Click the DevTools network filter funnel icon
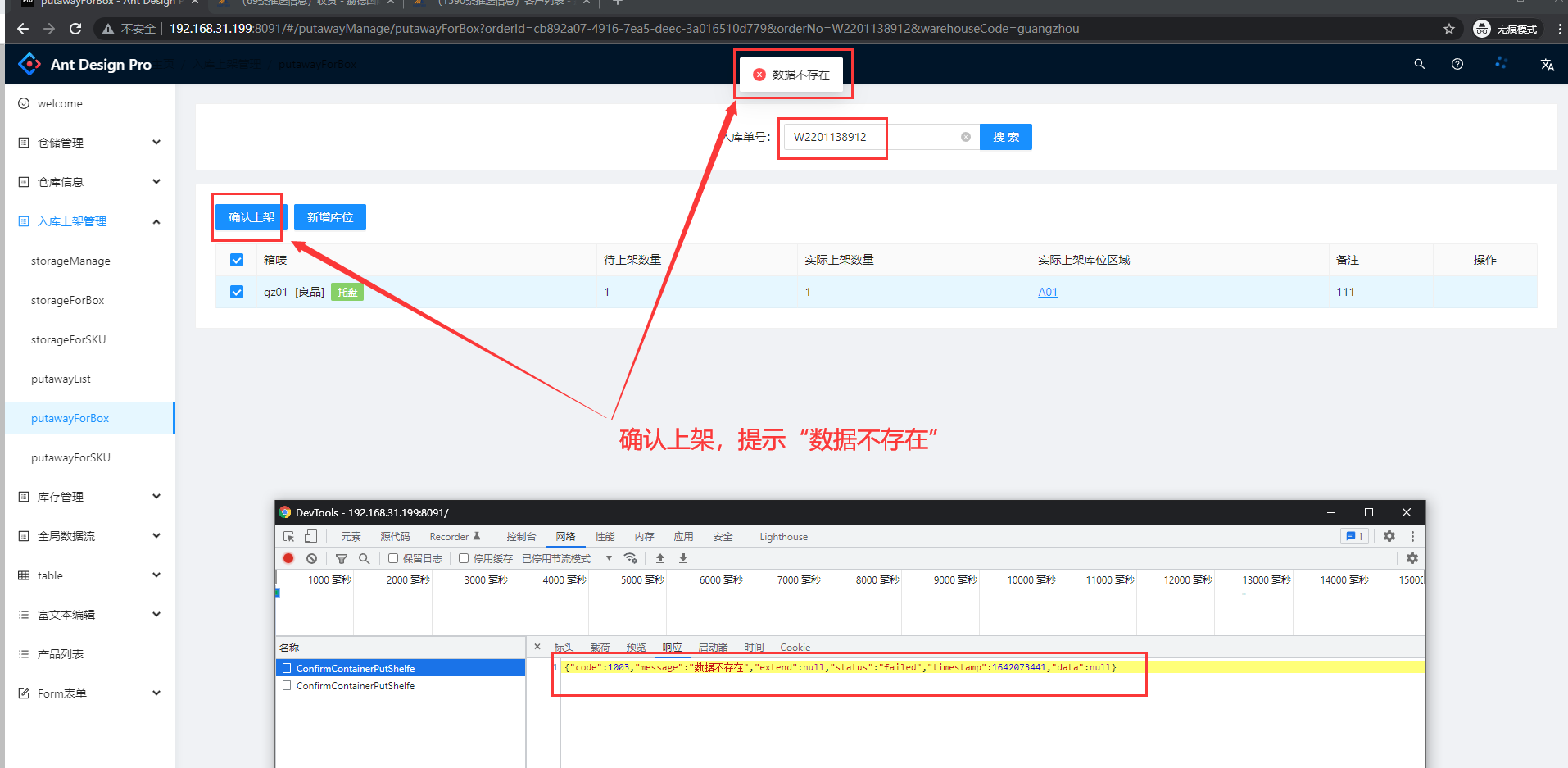1568x768 pixels. (x=342, y=558)
